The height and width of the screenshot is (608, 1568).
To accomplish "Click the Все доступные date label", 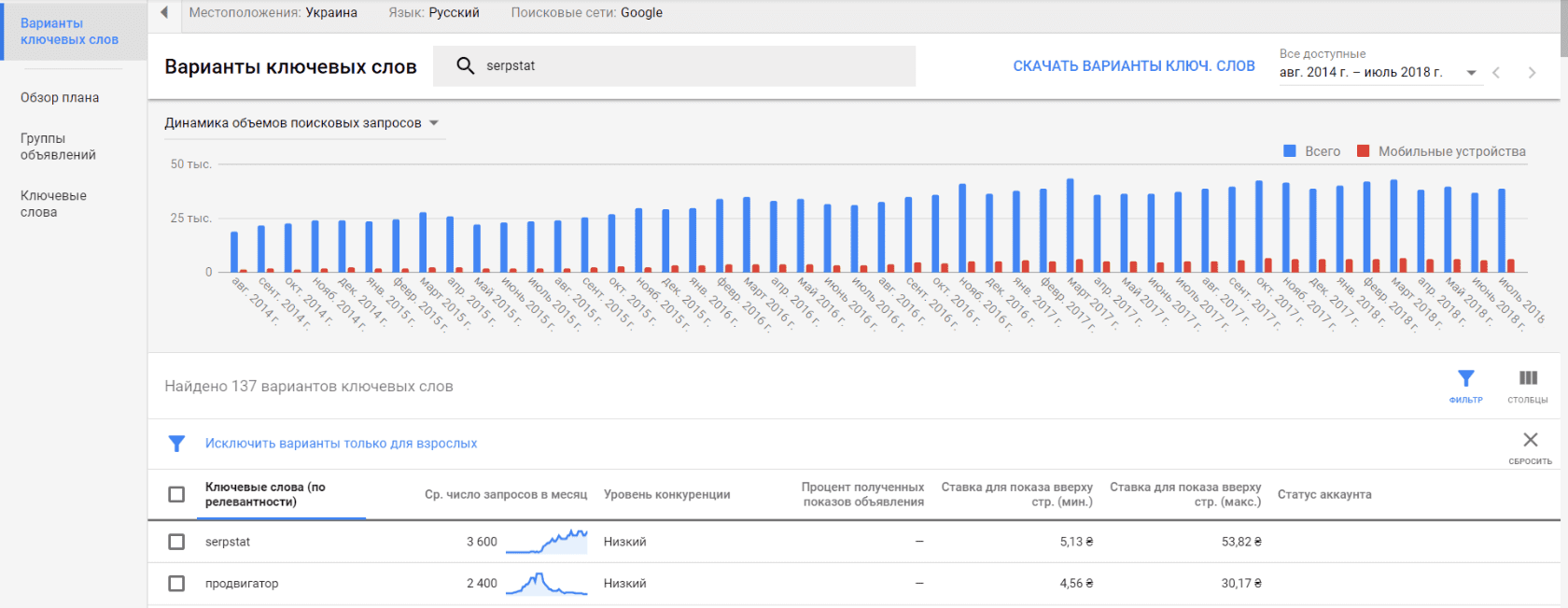I will pyautogui.click(x=1323, y=54).
